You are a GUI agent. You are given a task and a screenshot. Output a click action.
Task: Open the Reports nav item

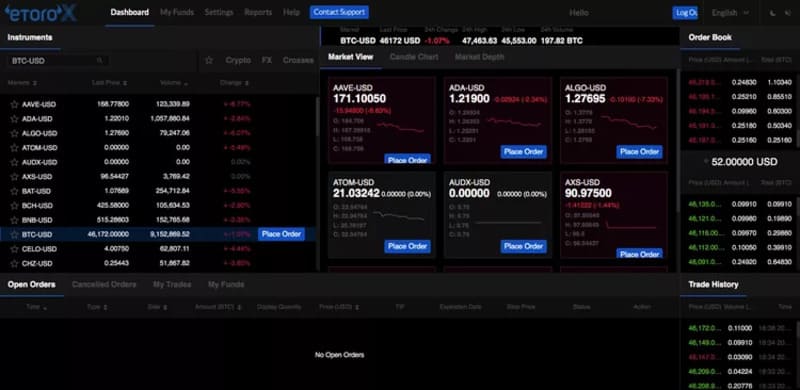click(x=258, y=13)
